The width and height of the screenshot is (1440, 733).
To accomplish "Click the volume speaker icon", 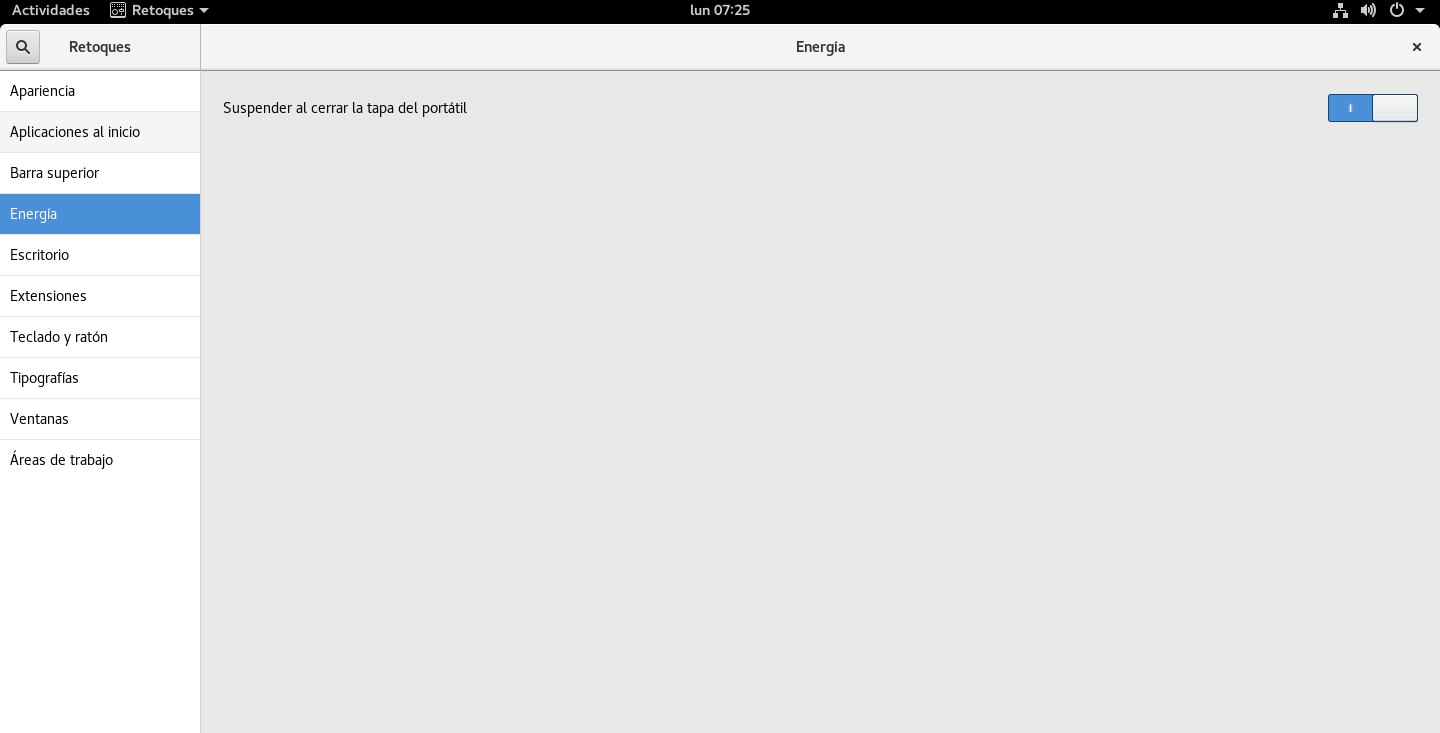I will [1369, 11].
